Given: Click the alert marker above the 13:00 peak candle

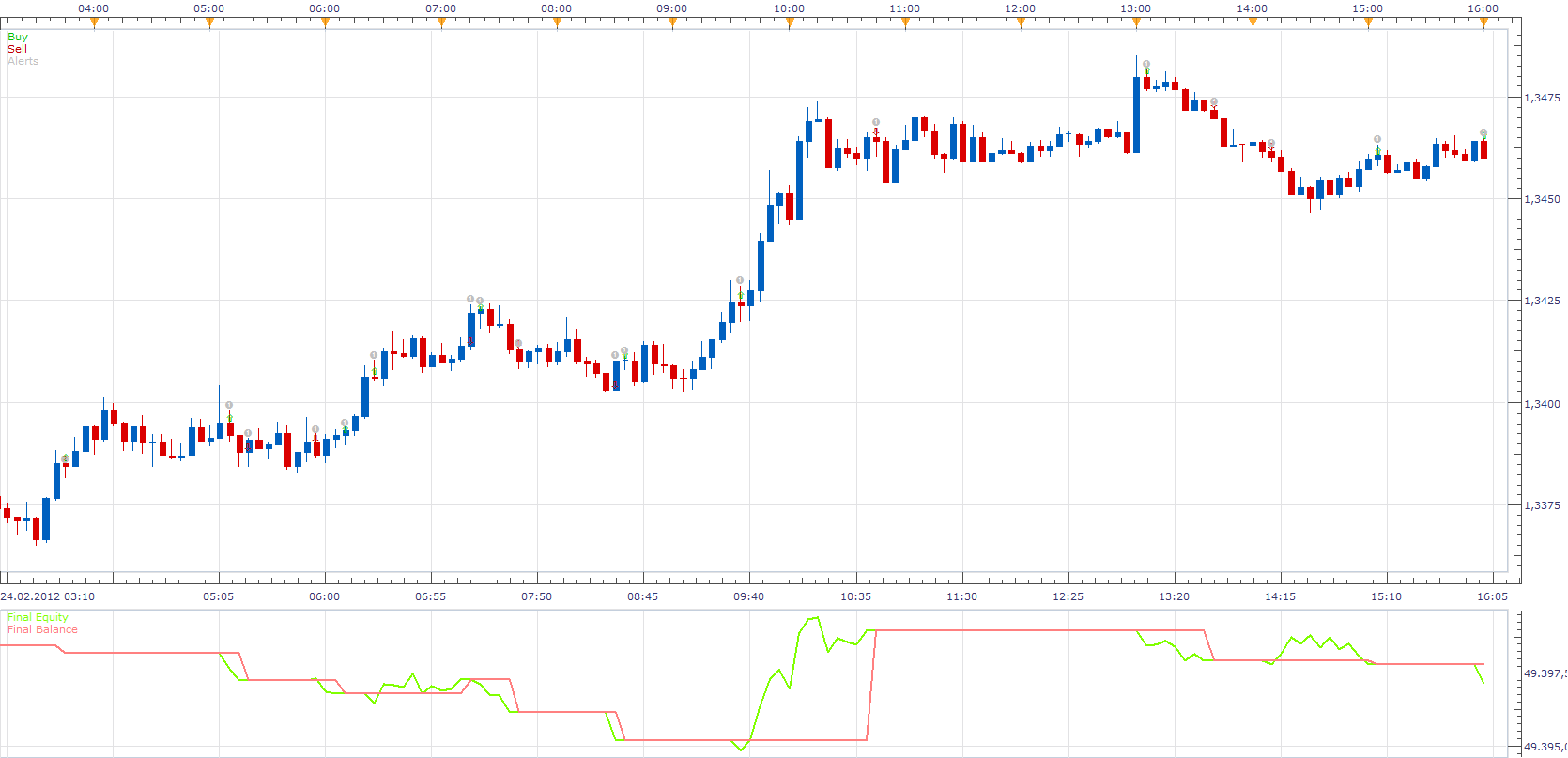Looking at the screenshot, I should tap(1146, 65).
